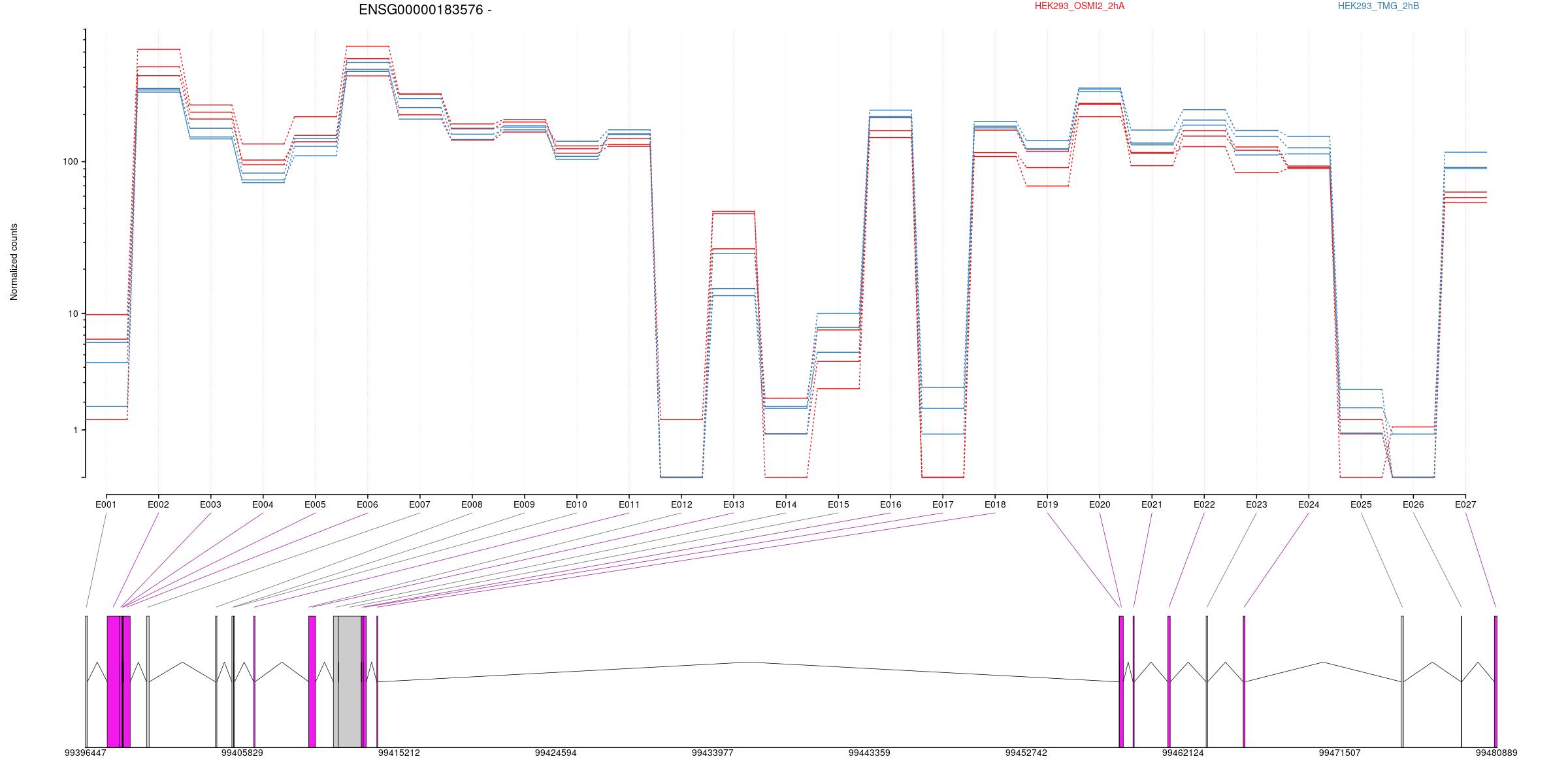Click exon label E004
The image size is (1568, 784).
click(x=263, y=504)
